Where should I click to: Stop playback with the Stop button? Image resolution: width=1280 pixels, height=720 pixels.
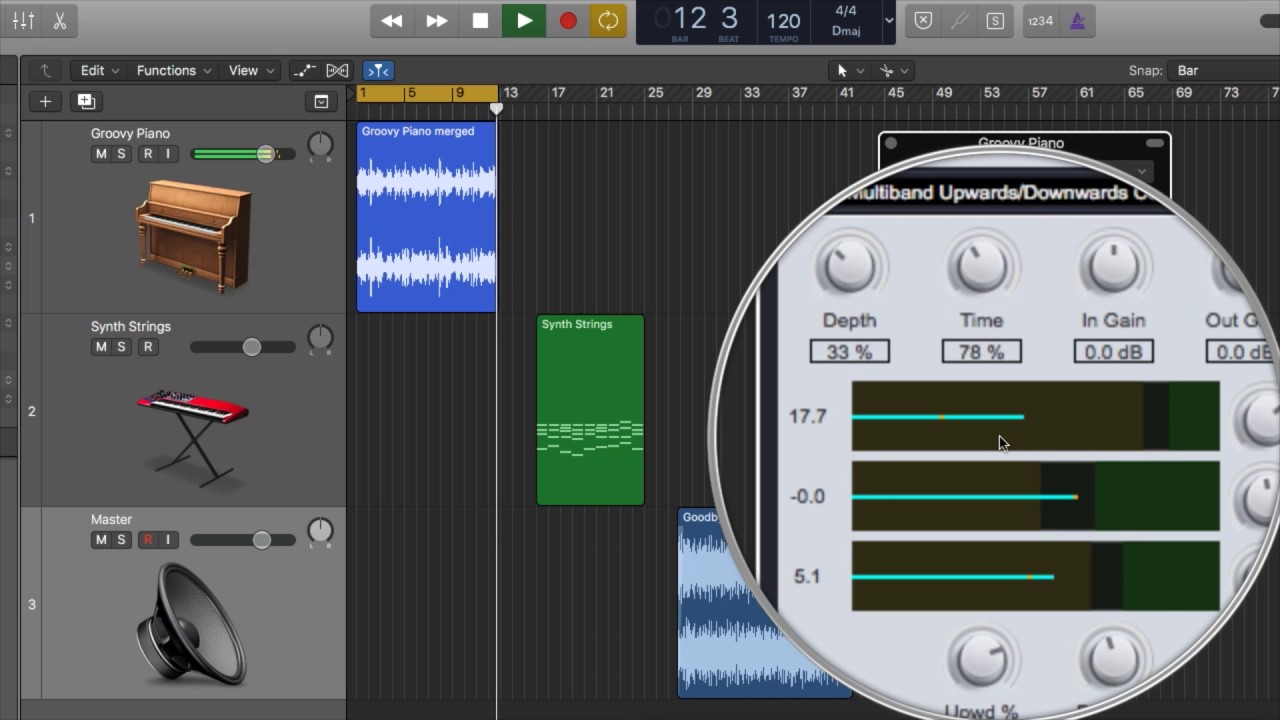point(480,21)
